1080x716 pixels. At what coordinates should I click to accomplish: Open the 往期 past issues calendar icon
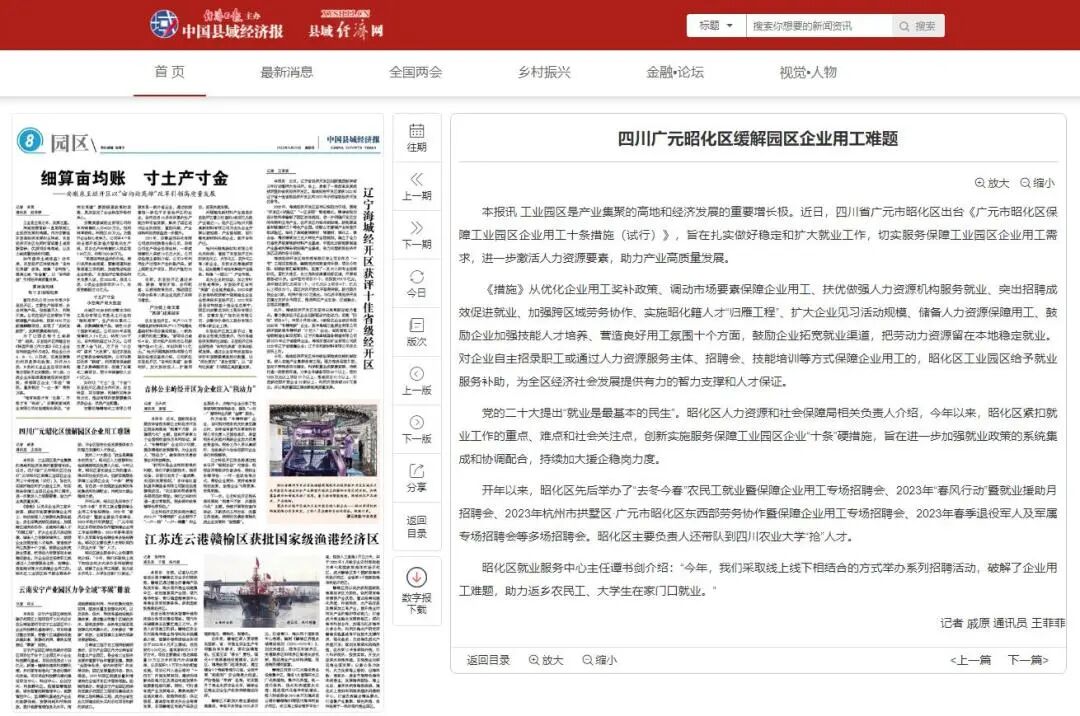tap(417, 138)
